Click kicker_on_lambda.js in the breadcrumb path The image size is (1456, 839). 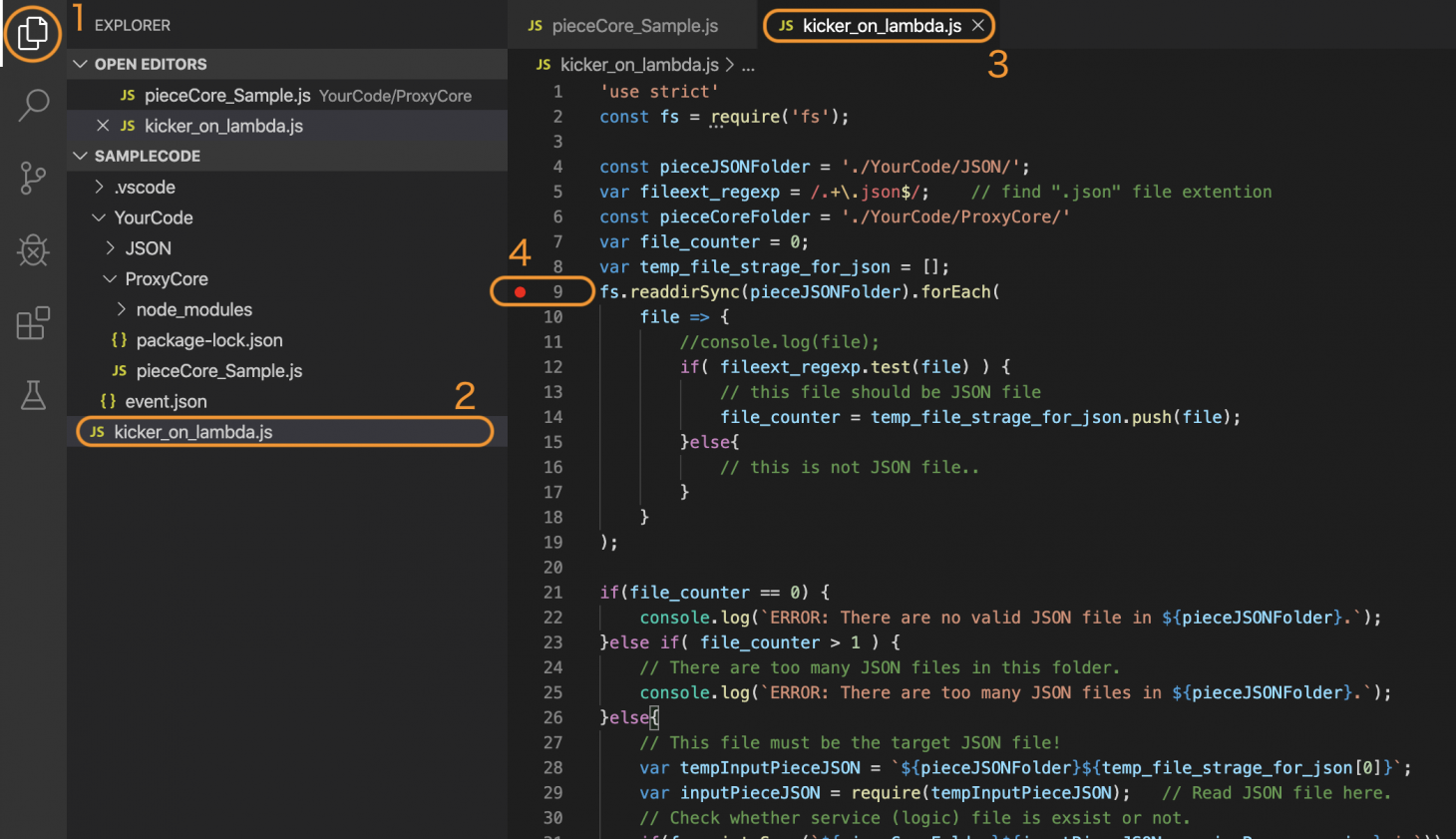pos(639,65)
